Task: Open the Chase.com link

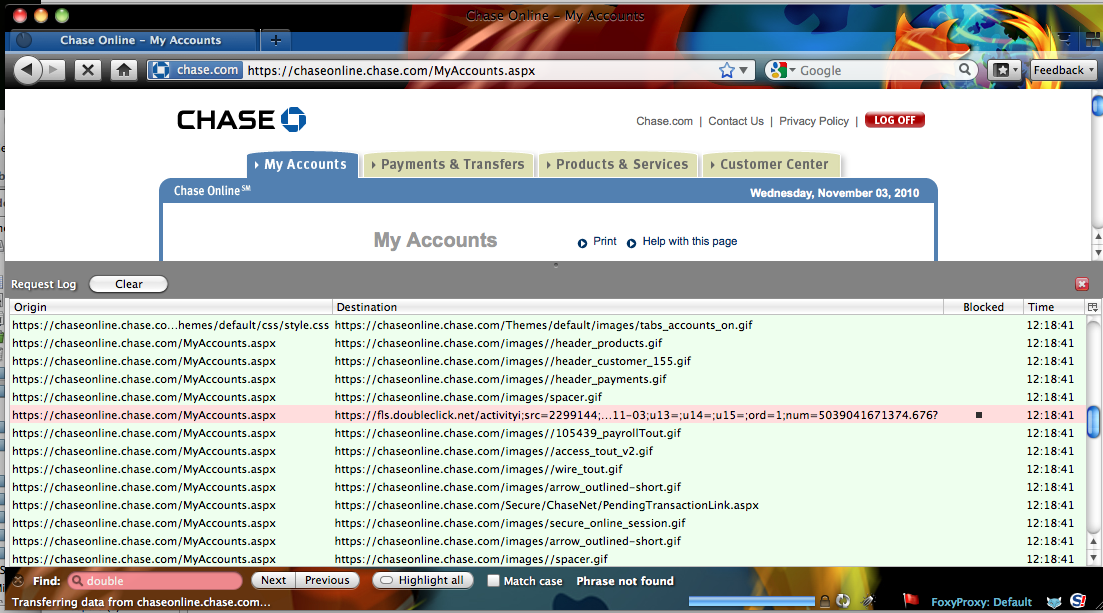Action: pyautogui.click(x=664, y=121)
